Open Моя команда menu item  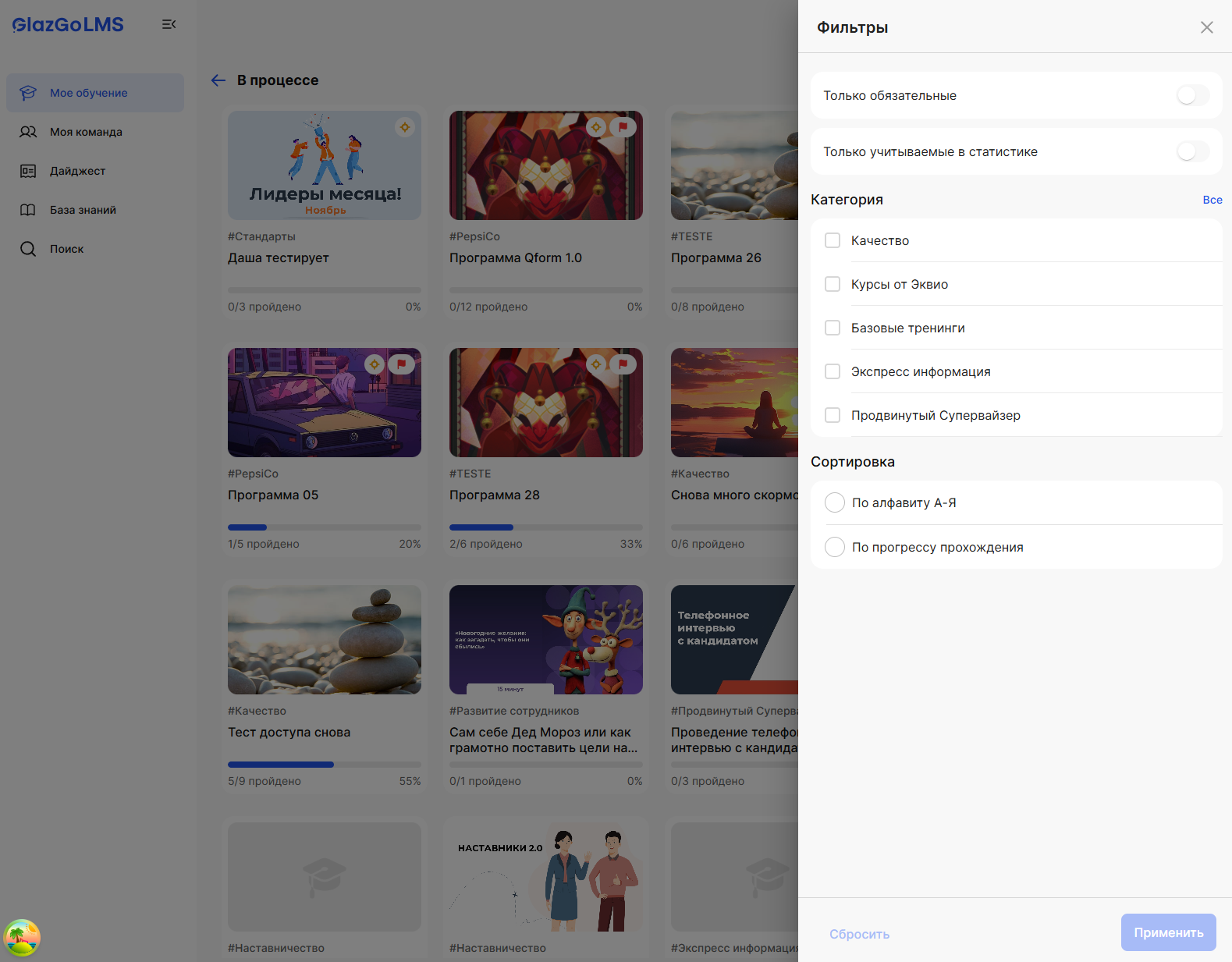click(95, 132)
